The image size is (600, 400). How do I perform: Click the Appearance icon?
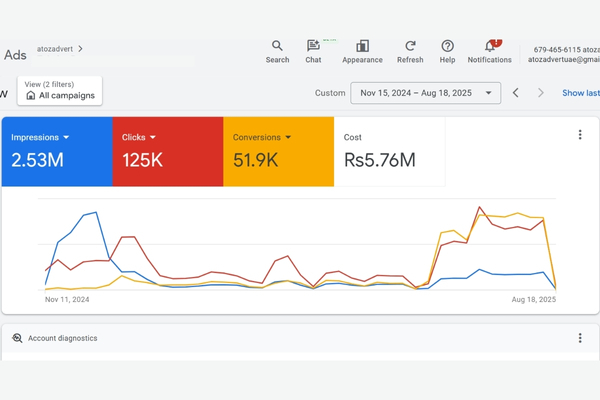362,46
